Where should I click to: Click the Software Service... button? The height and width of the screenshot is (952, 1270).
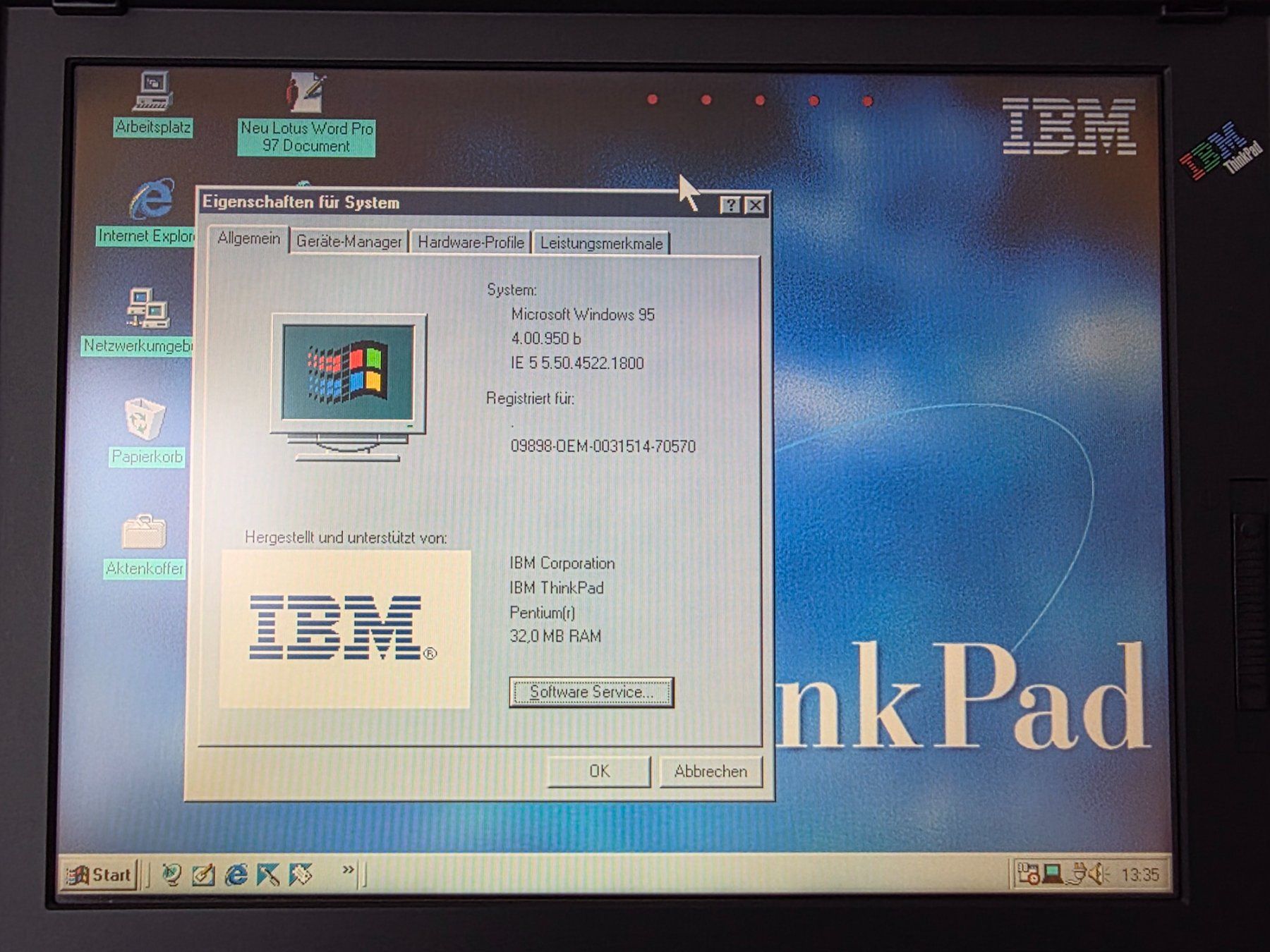(x=591, y=692)
